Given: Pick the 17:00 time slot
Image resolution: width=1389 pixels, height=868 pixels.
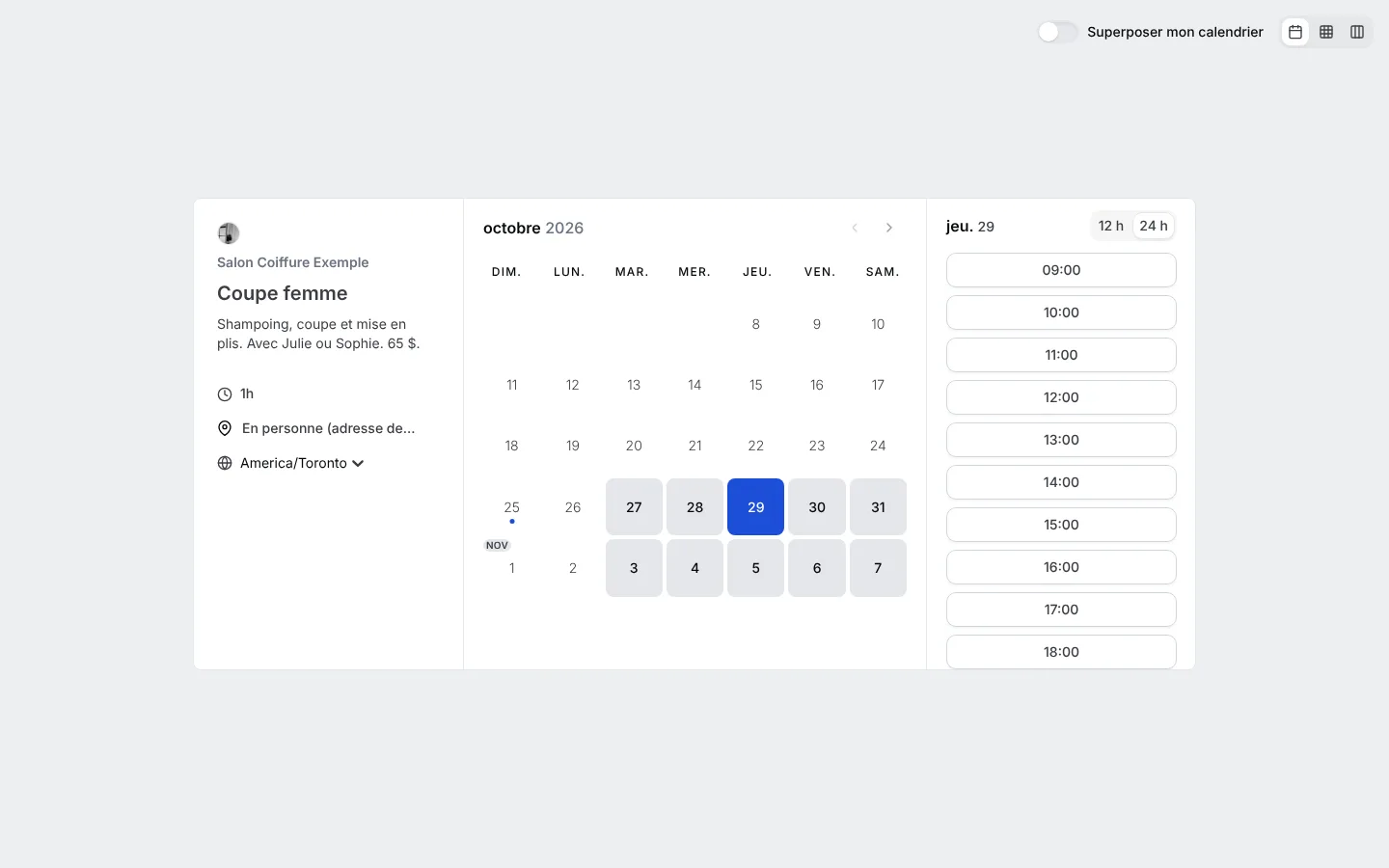Looking at the screenshot, I should (1061, 610).
